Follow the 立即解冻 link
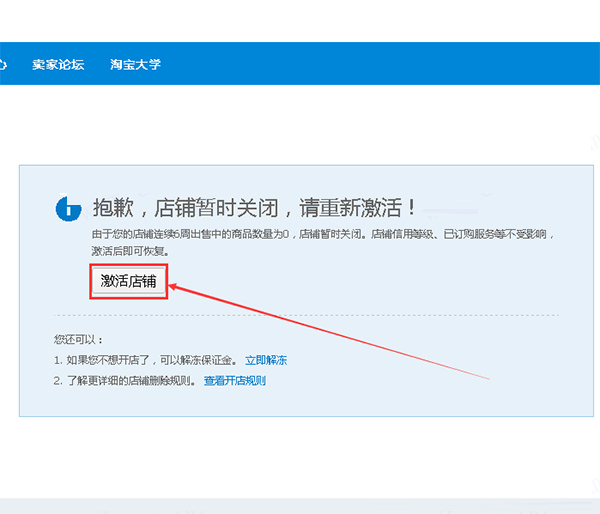600x514 pixels. click(266, 360)
